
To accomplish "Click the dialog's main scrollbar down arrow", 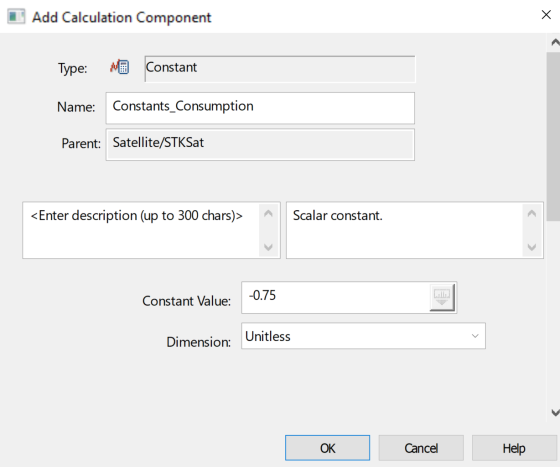I will coord(555,413).
